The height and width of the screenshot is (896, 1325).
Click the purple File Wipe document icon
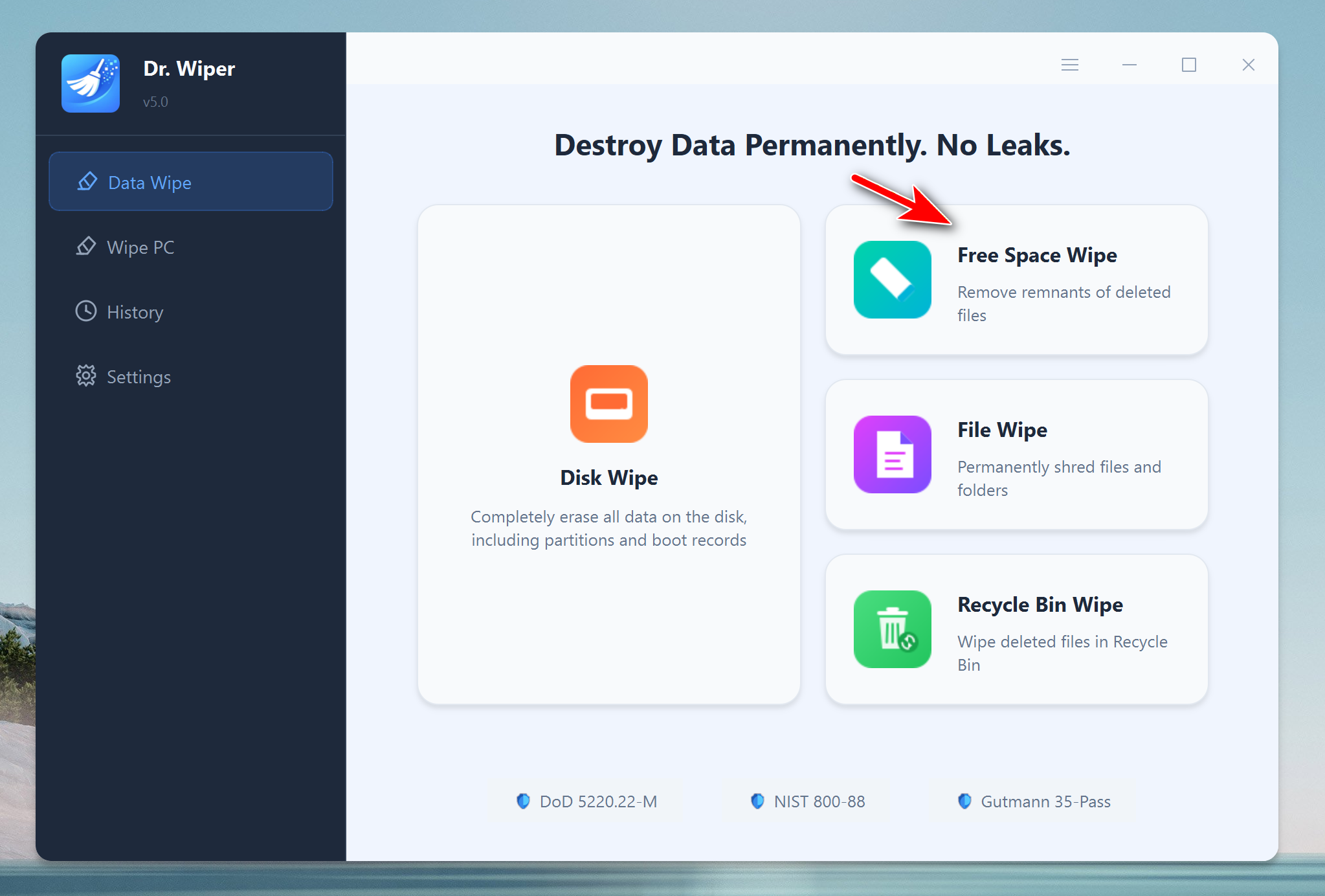[x=893, y=454]
